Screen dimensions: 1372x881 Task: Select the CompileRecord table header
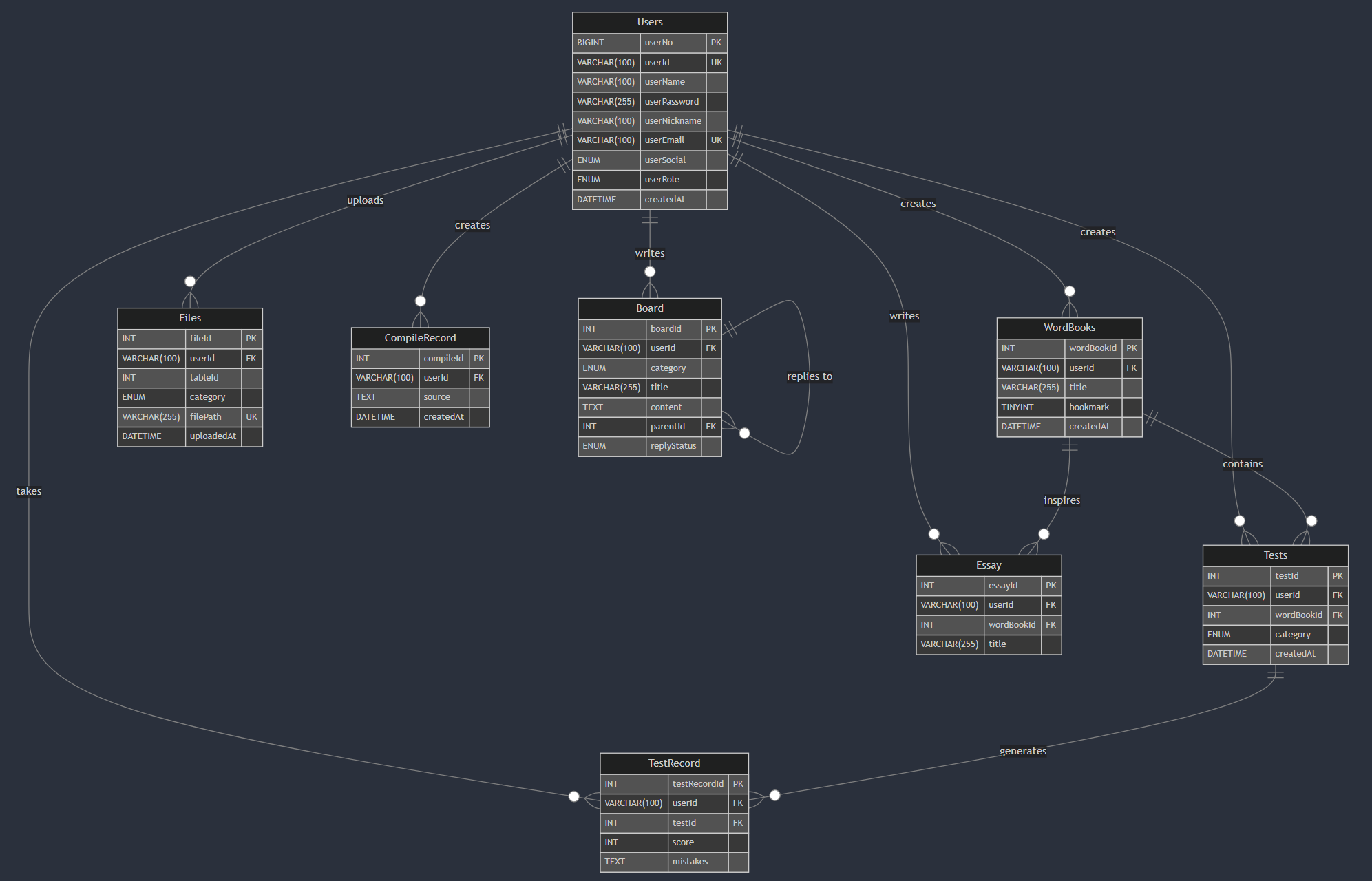click(420, 338)
